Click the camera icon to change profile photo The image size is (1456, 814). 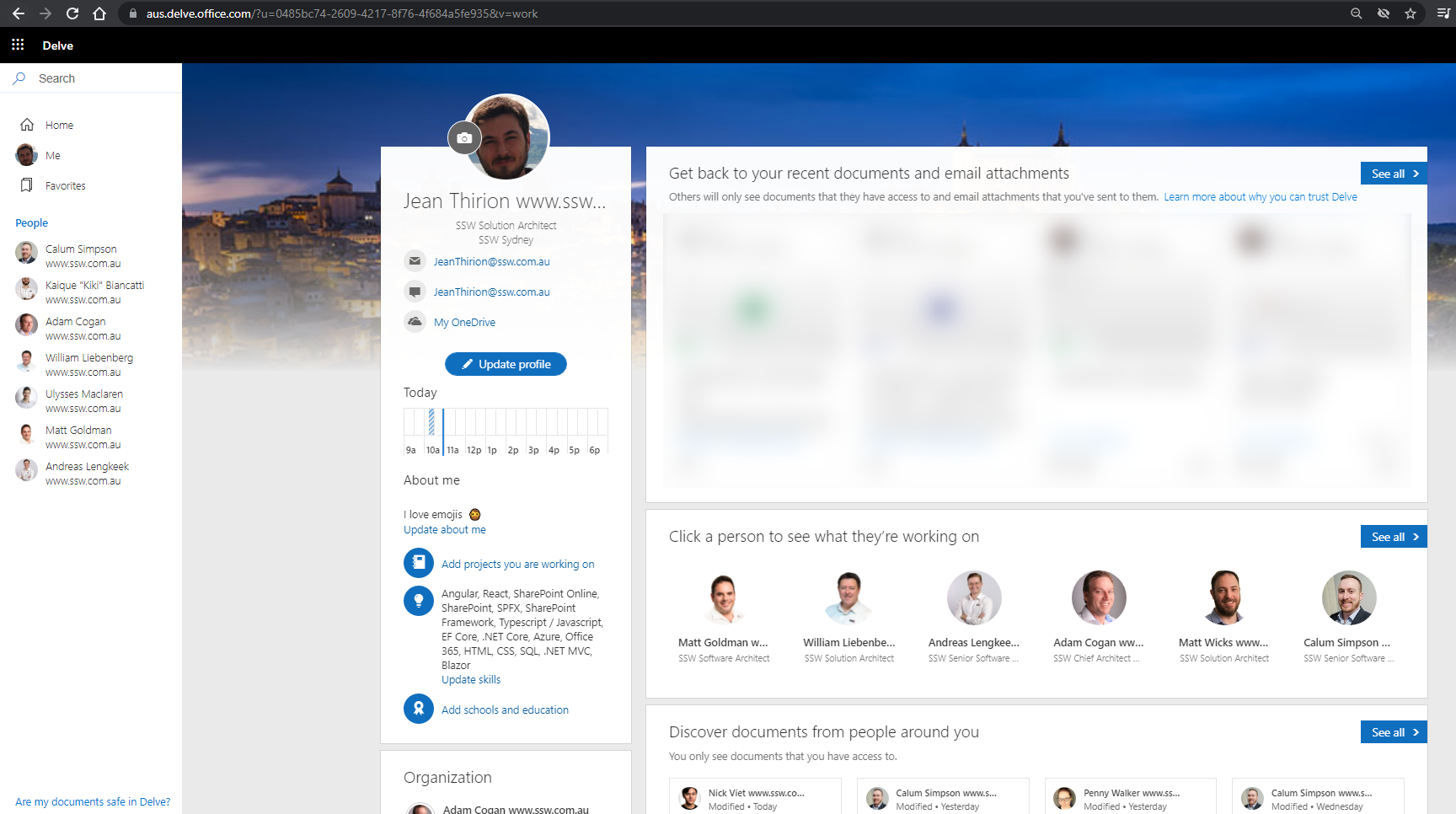[x=464, y=137]
